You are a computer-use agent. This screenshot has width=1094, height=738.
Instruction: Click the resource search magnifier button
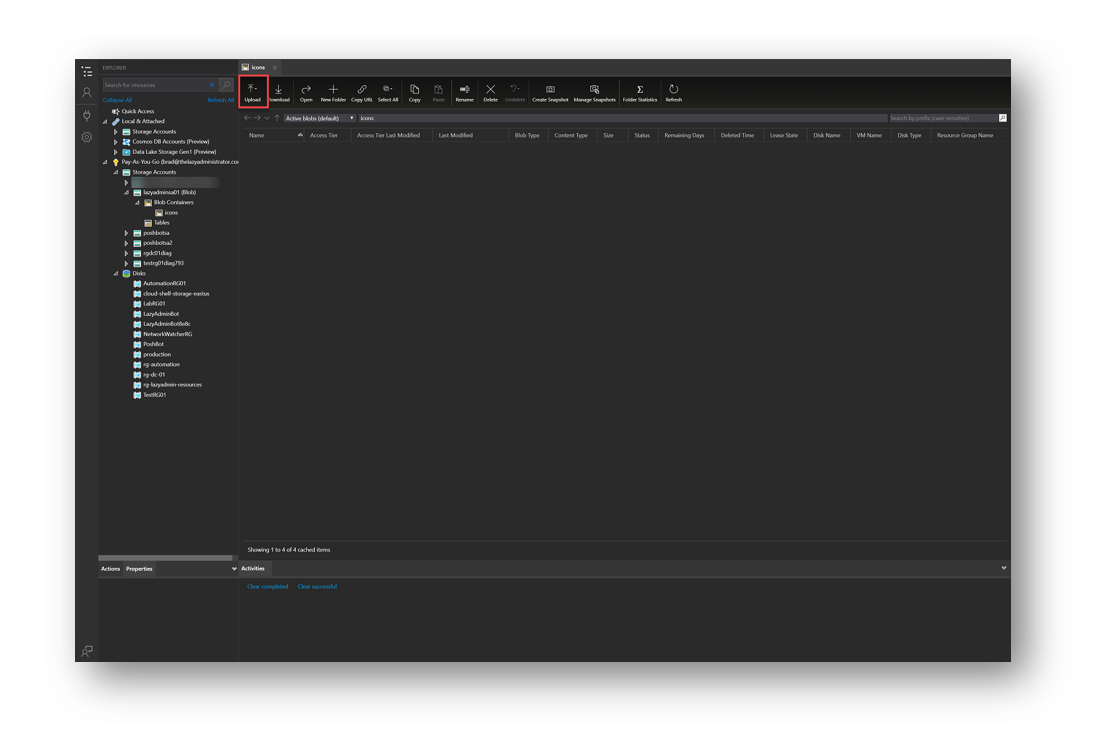226,84
